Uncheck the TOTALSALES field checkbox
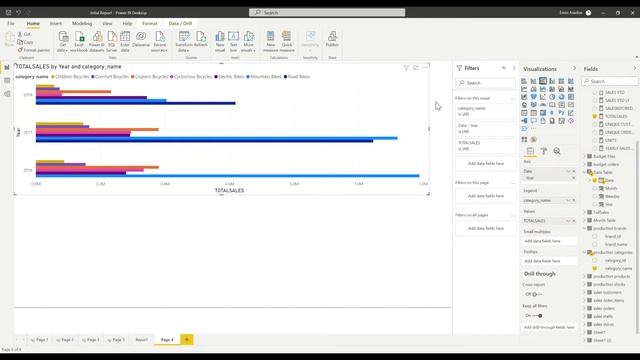The image size is (640, 360). pyautogui.click(x=595, y=116)
